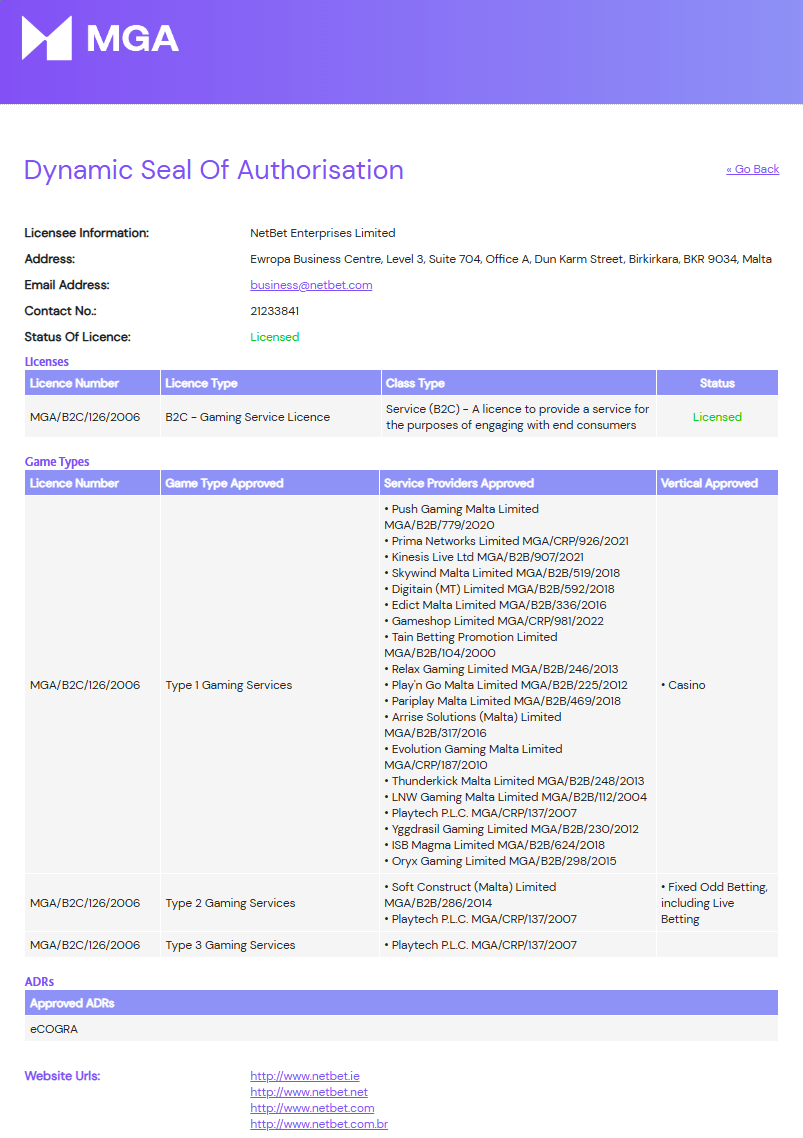Click Evolution Gaming Malta Limited entry
Image resolution: width=803 pixels, height=1138 pixels.
click(x=473, y=757)
